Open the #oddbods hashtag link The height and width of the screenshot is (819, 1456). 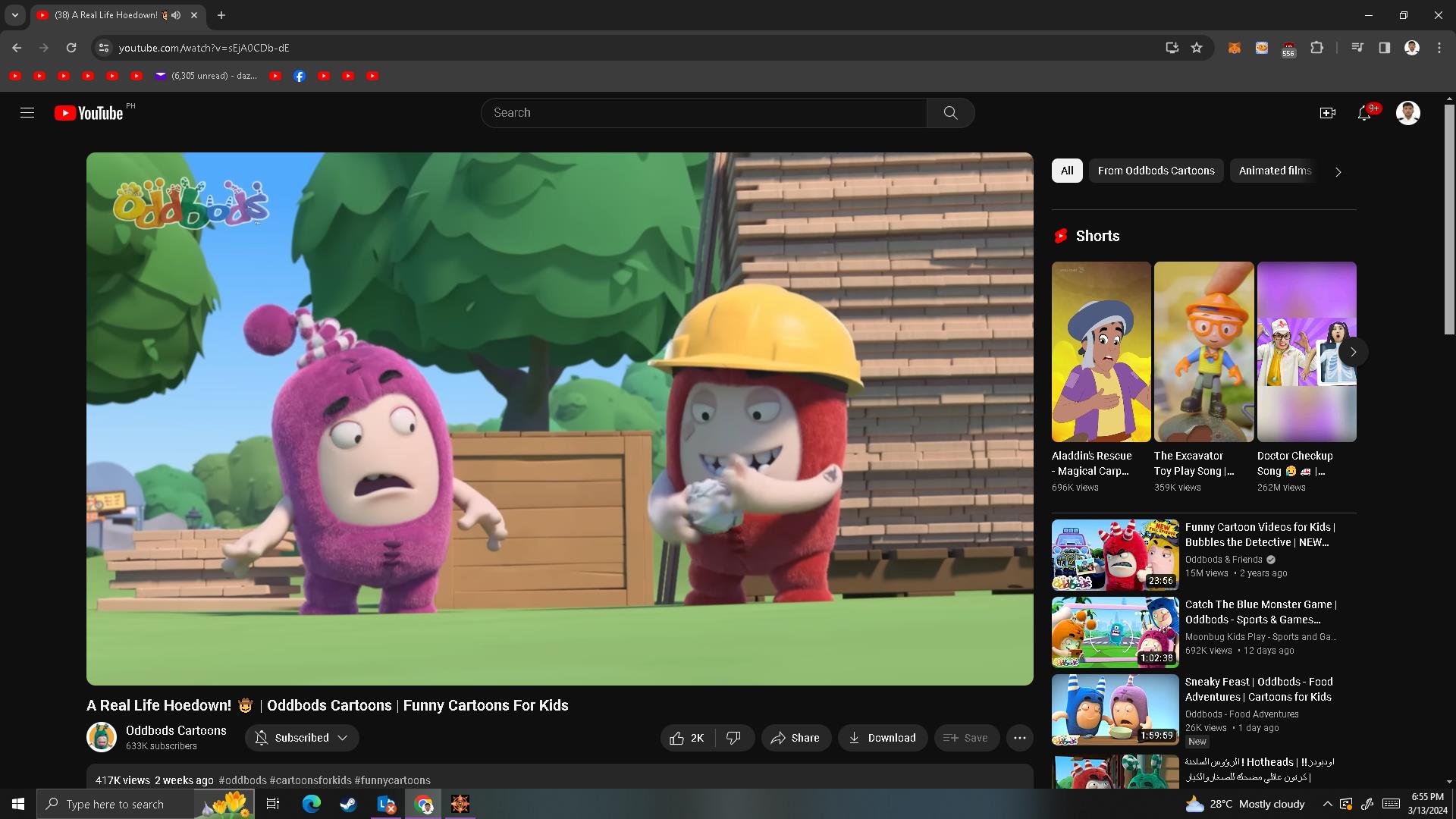click(243, 780)
